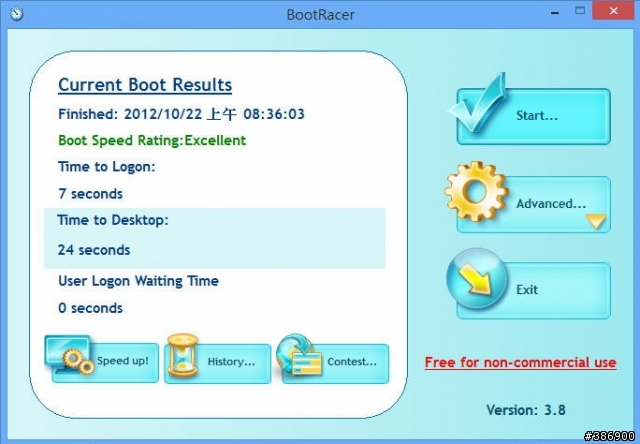Click the Finished date and time line
The image size is (640, 444).
click(181, 114)
